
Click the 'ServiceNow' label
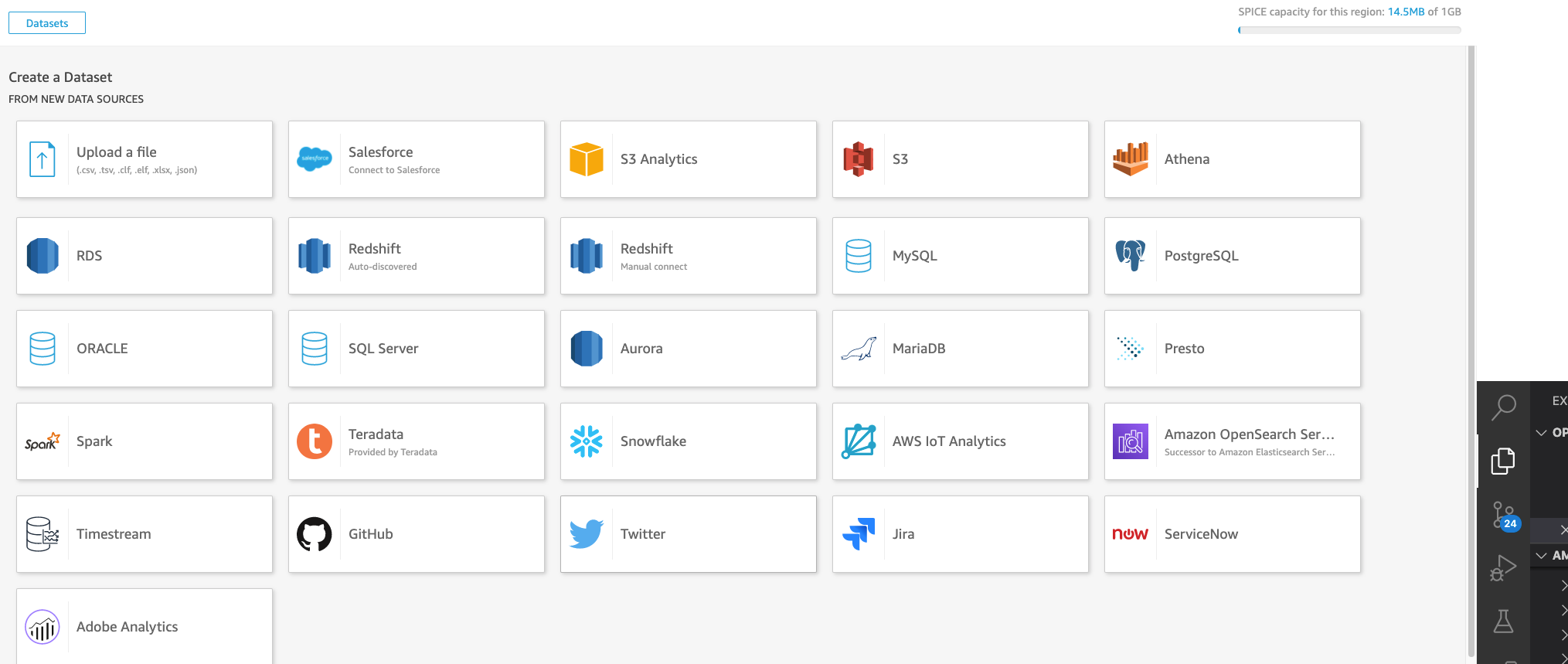point(1201,534)
